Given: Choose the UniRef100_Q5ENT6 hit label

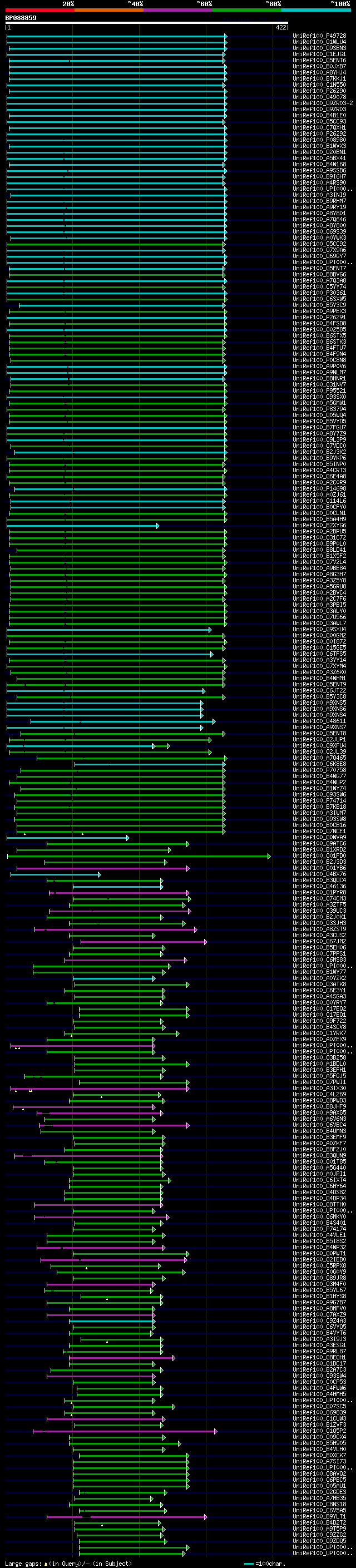Looking at the screenshot, I should point(319,60).
